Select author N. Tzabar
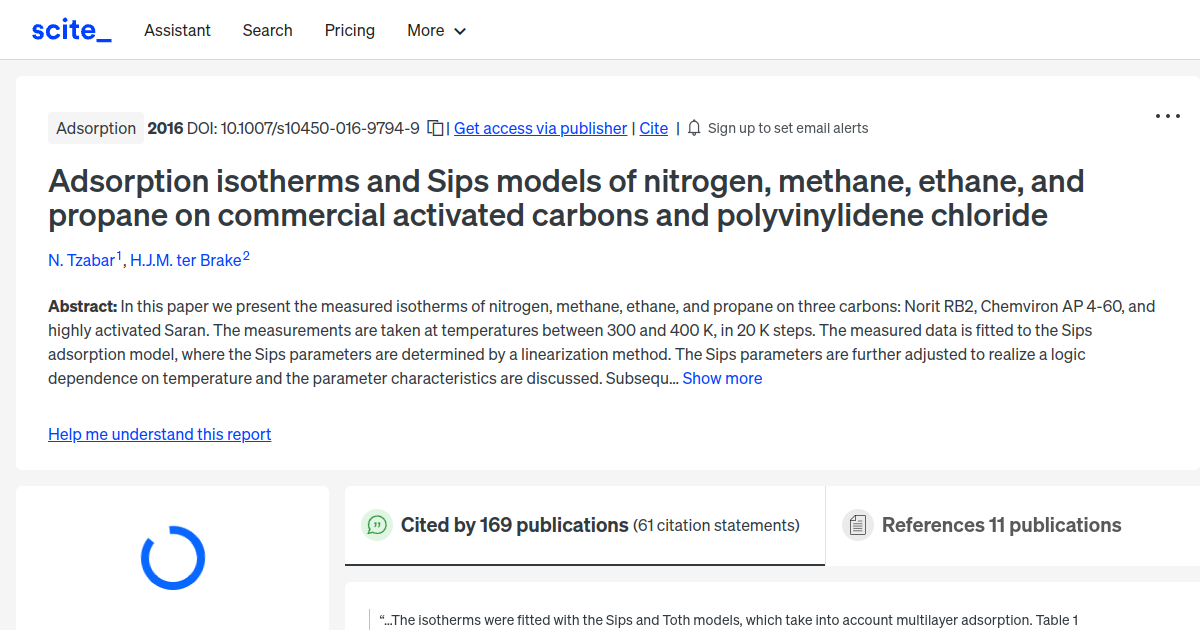This screenshot has width=1200, height=630. tap(80, 260)
